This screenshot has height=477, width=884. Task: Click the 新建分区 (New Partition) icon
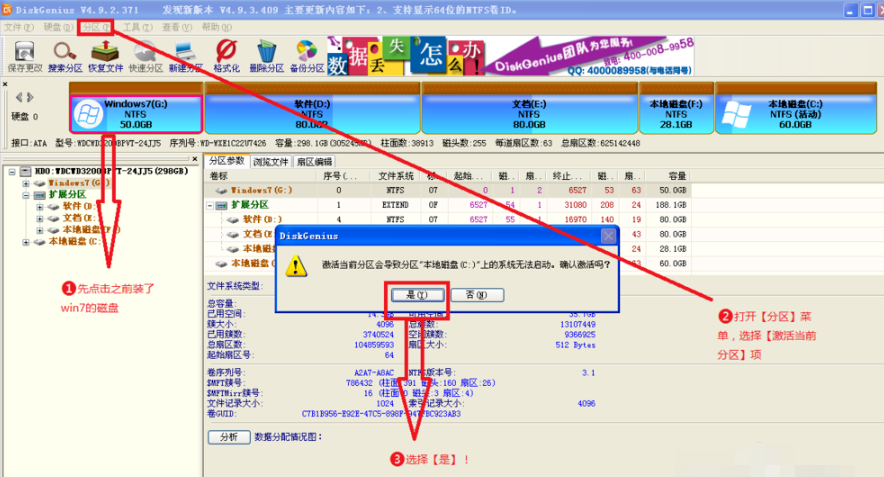pos(186,54)
